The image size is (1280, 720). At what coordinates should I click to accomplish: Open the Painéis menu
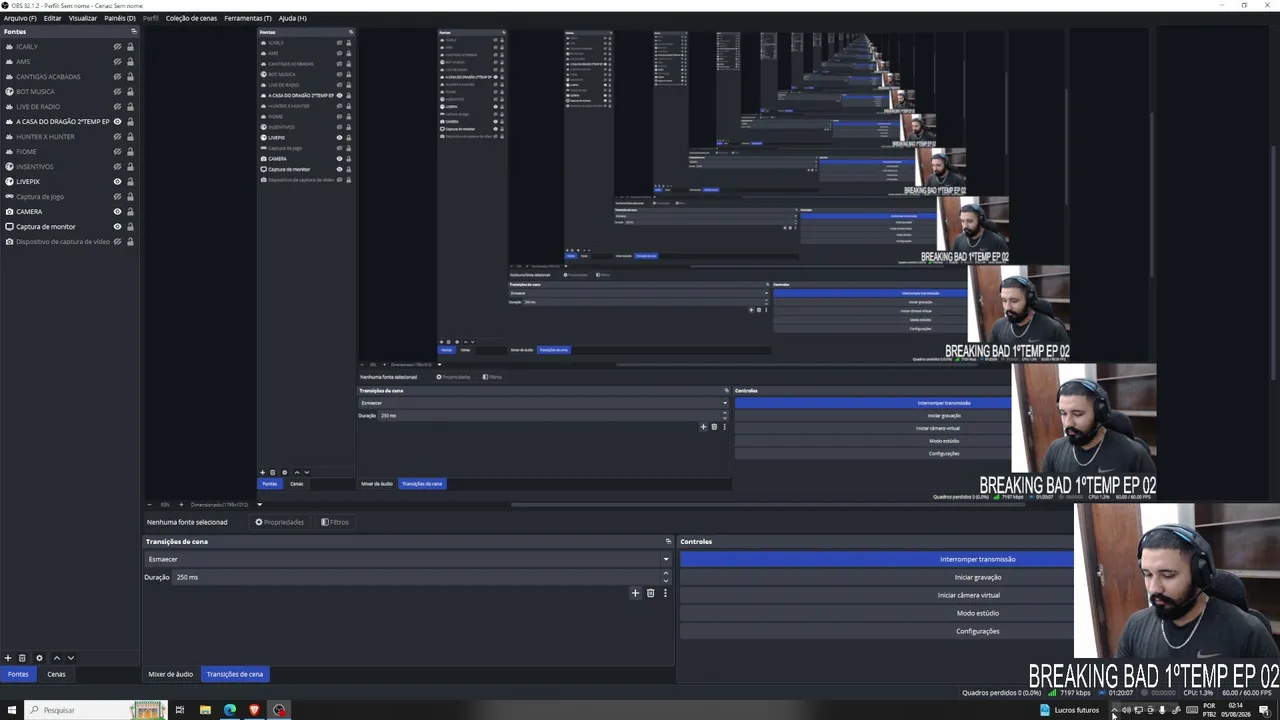tap(120, 18)
